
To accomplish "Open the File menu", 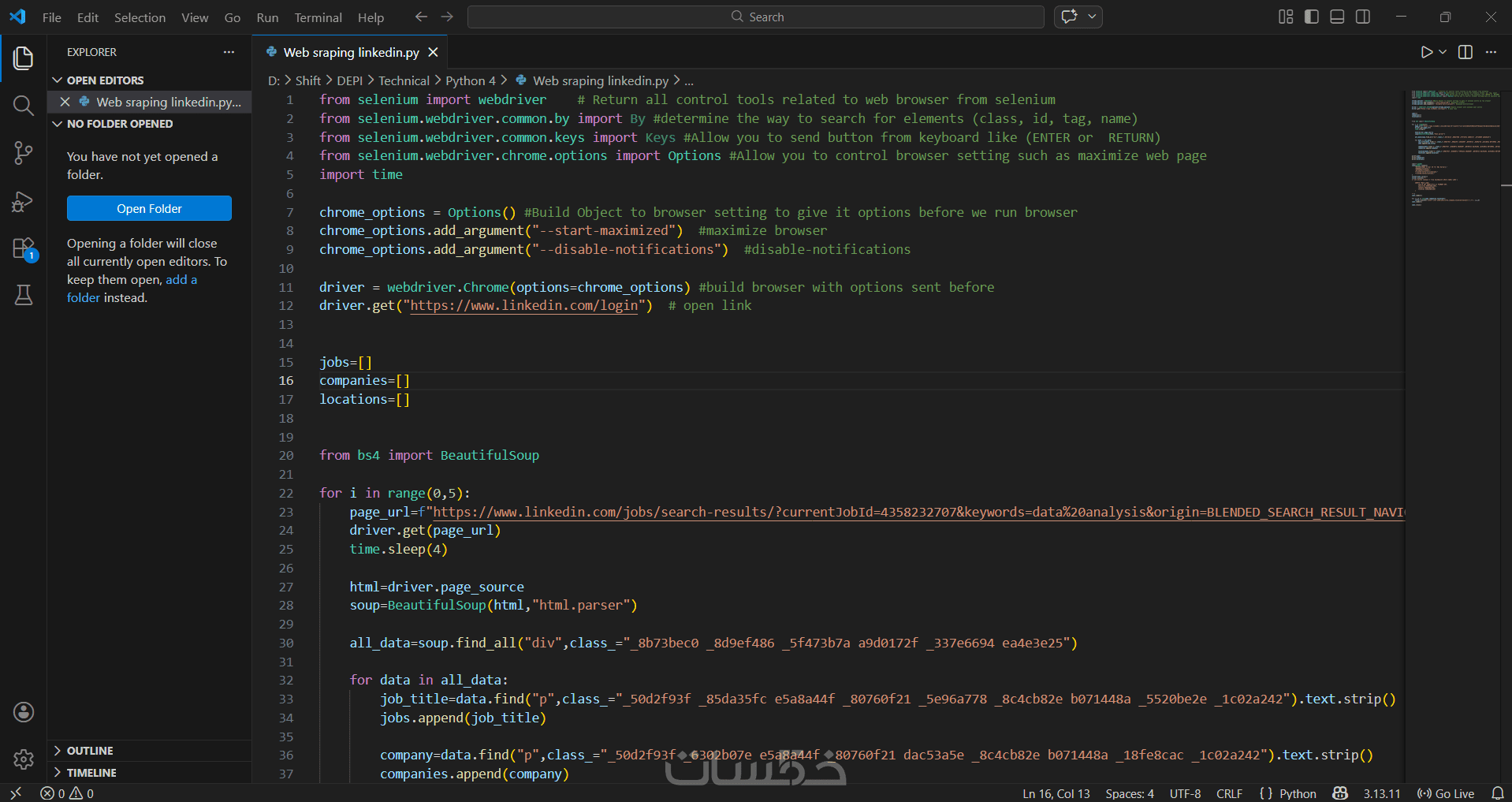I will 52,17.
